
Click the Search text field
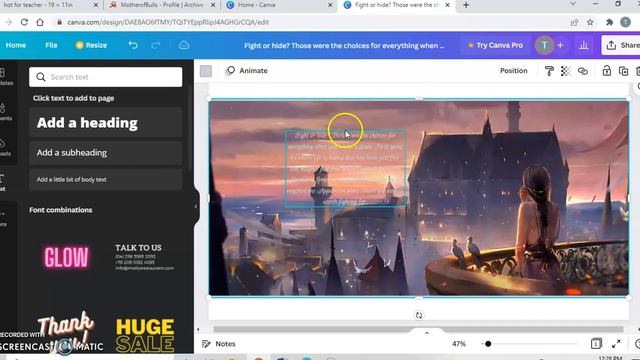[x=106, y=77]
